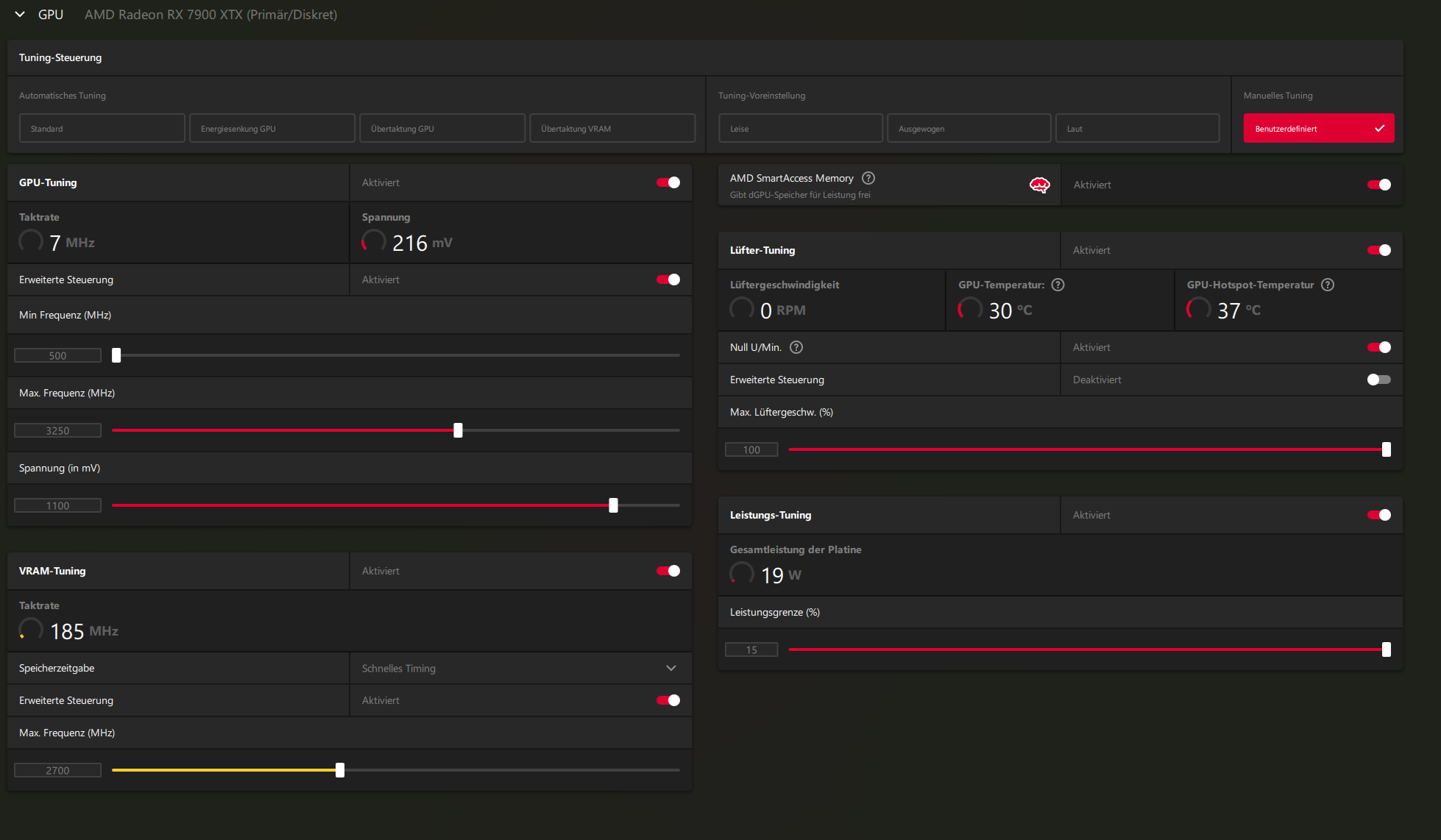Screen dimensions: 1441x840
Task: Click the red brain SmartAccess Memory icon
Action: [1039, 185]
